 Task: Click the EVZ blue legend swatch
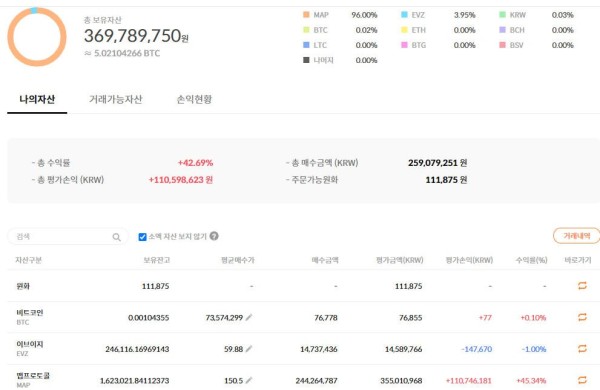pyautogui.click(x=404, y=15)
